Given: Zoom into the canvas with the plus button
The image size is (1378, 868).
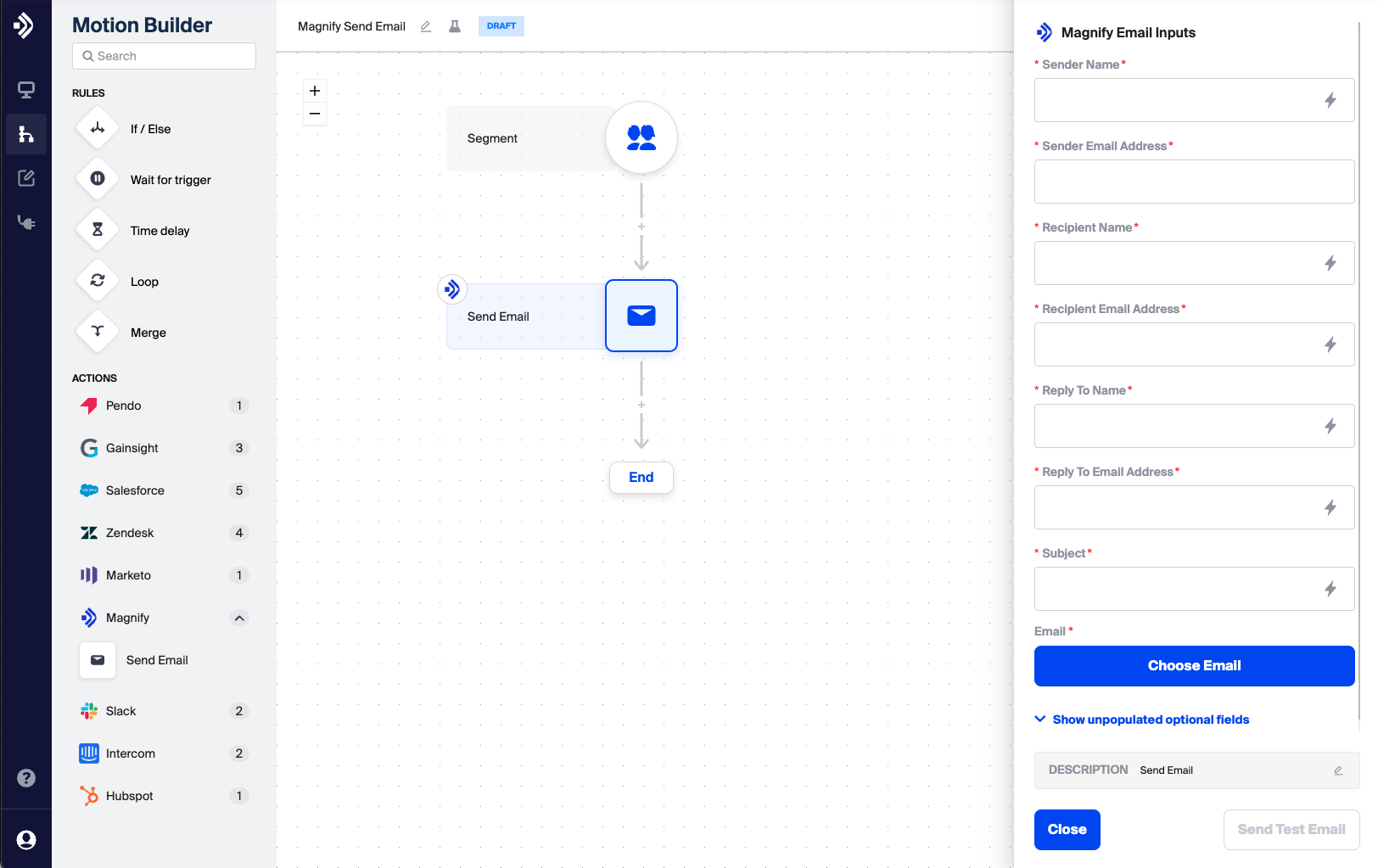Looking at the screenshot, I should click(x=315, y=90).
